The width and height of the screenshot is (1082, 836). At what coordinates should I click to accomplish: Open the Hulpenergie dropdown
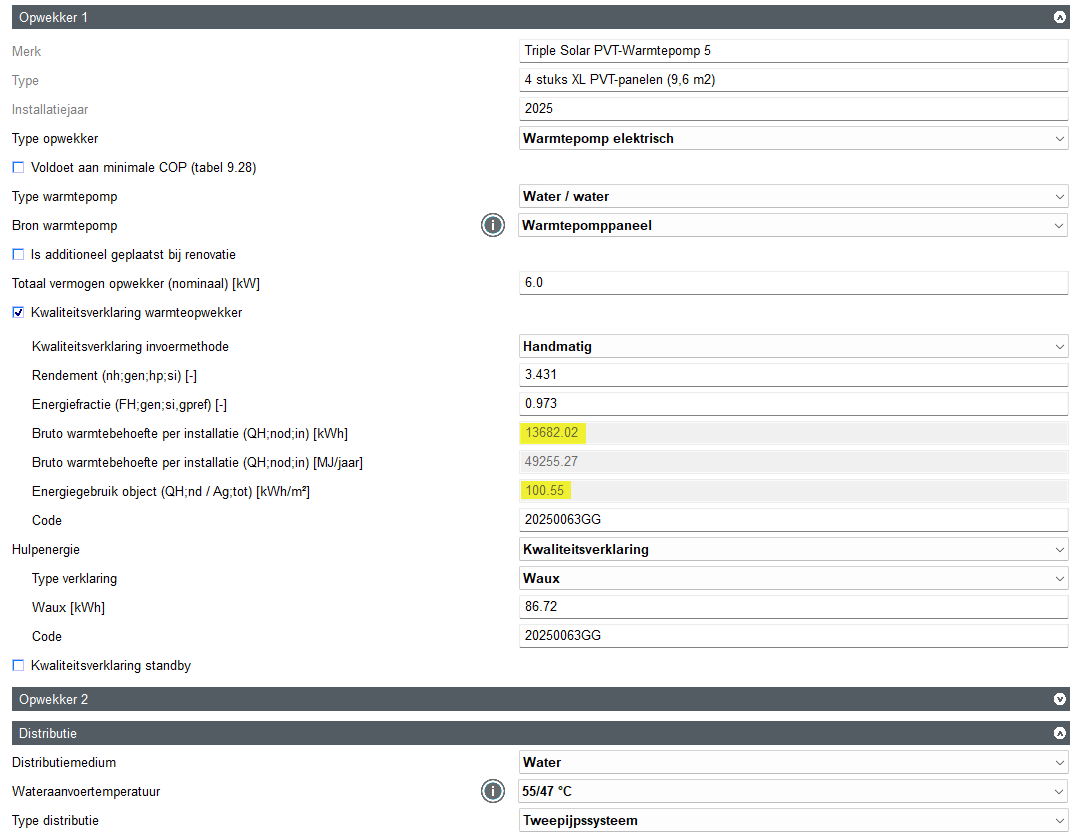click(x=793, y=550)
